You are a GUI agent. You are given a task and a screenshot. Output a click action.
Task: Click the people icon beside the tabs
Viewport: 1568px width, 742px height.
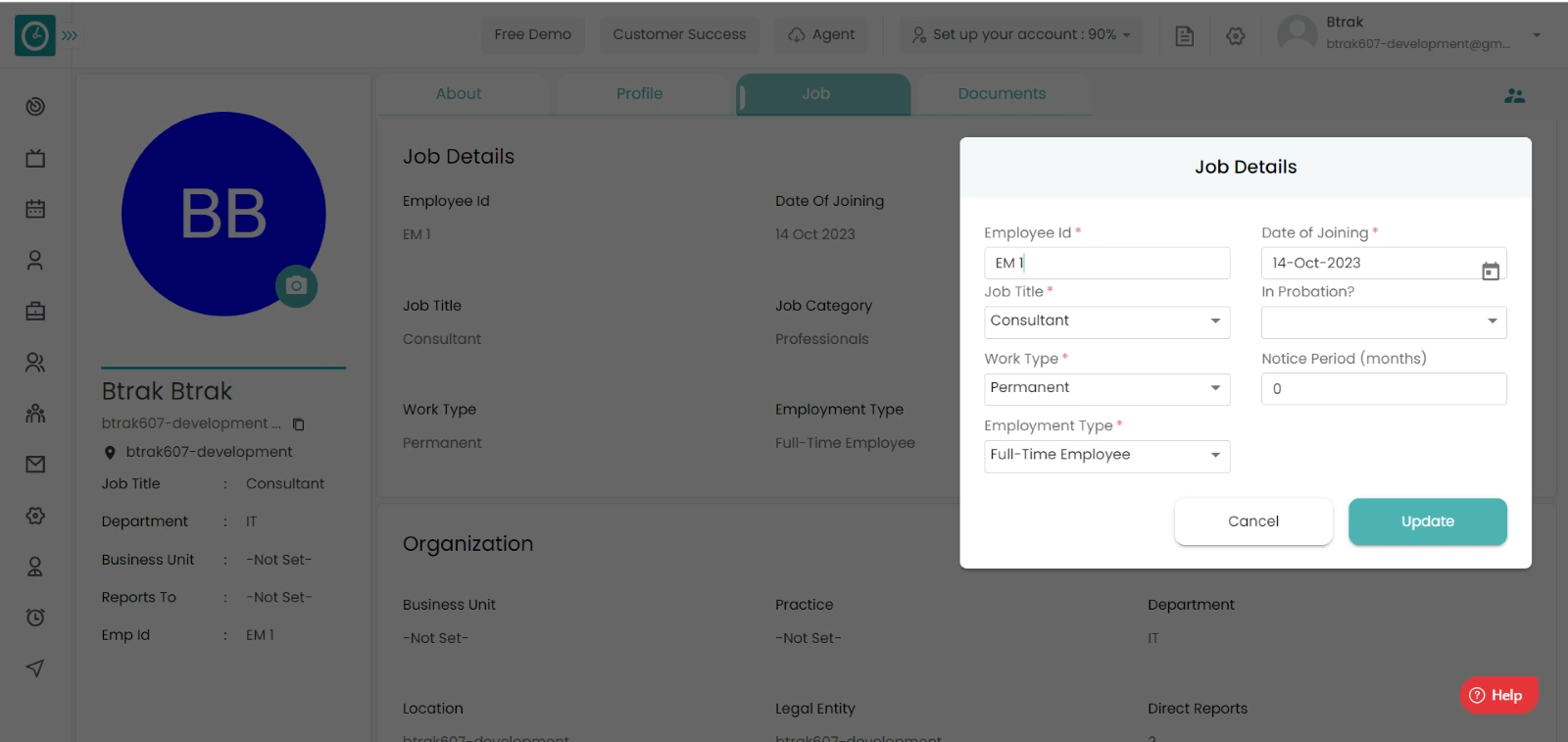coord(1514,95)
